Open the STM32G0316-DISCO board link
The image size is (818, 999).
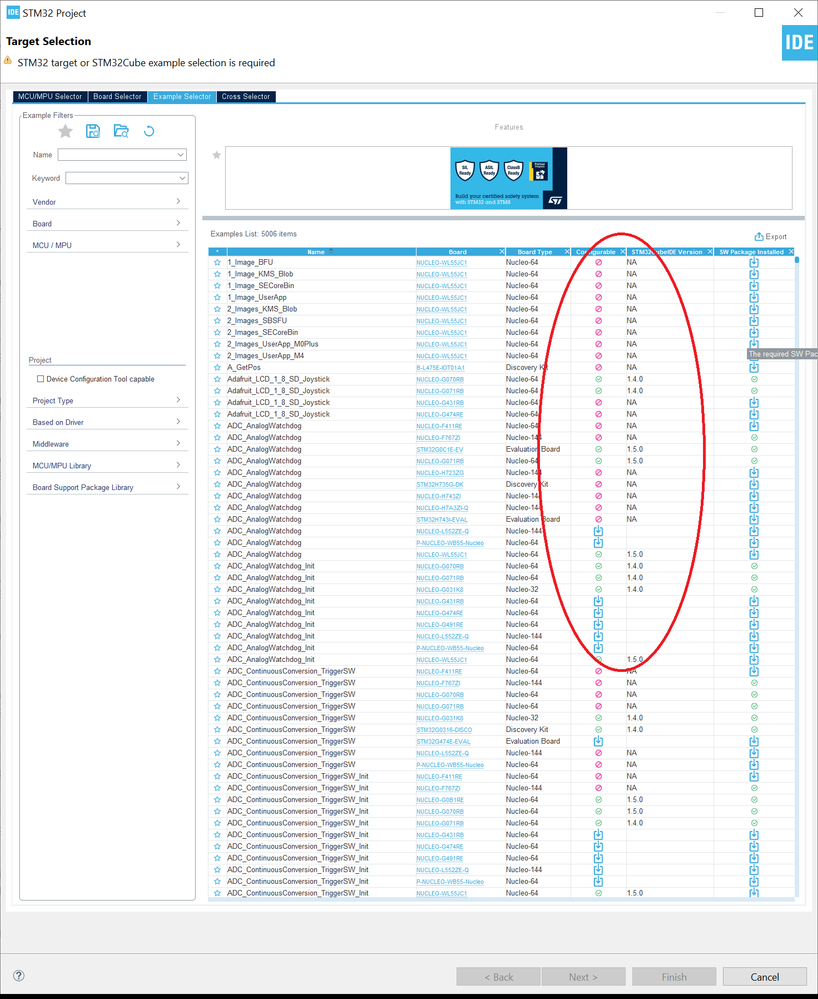point(444,729)
